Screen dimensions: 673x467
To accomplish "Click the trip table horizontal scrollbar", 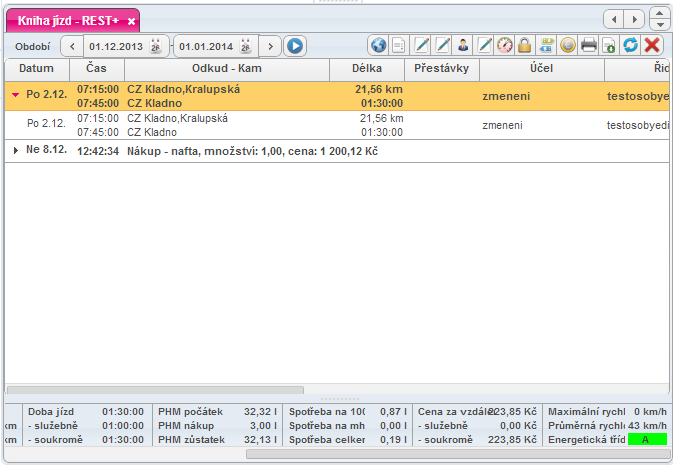I will (x=155, y=390).
